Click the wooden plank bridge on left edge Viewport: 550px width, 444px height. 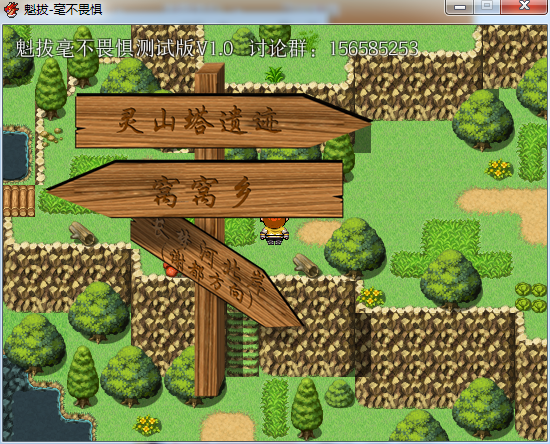coord(19,201)
